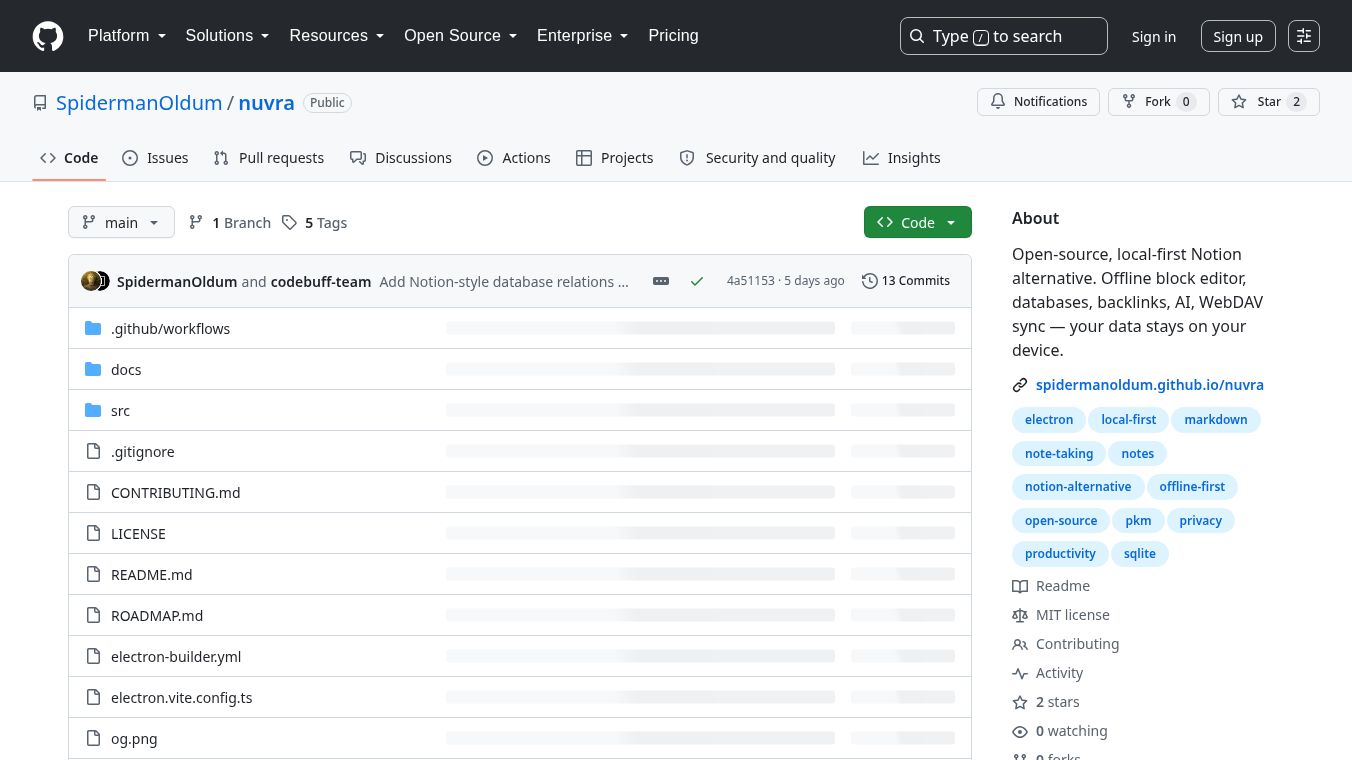Screen dimensions: 1352x760
Task: Select the CONTRIBUTING.md file icon
Action: 93,492
